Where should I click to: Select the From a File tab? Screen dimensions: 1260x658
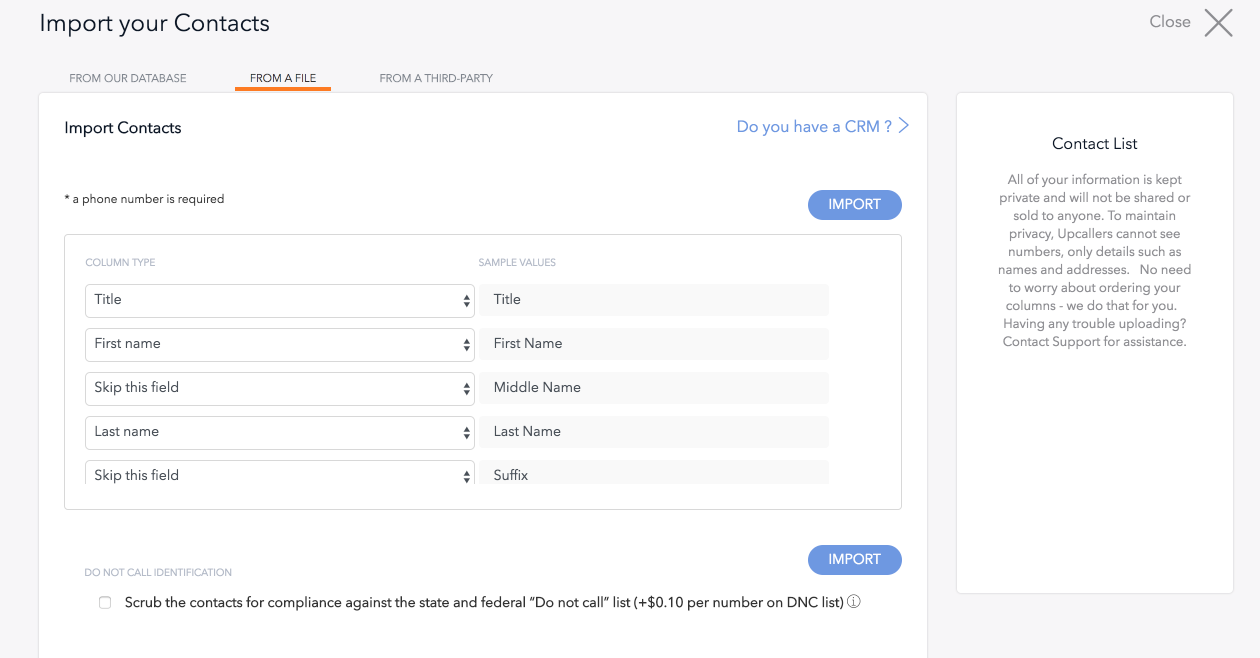tap(283, 78)
